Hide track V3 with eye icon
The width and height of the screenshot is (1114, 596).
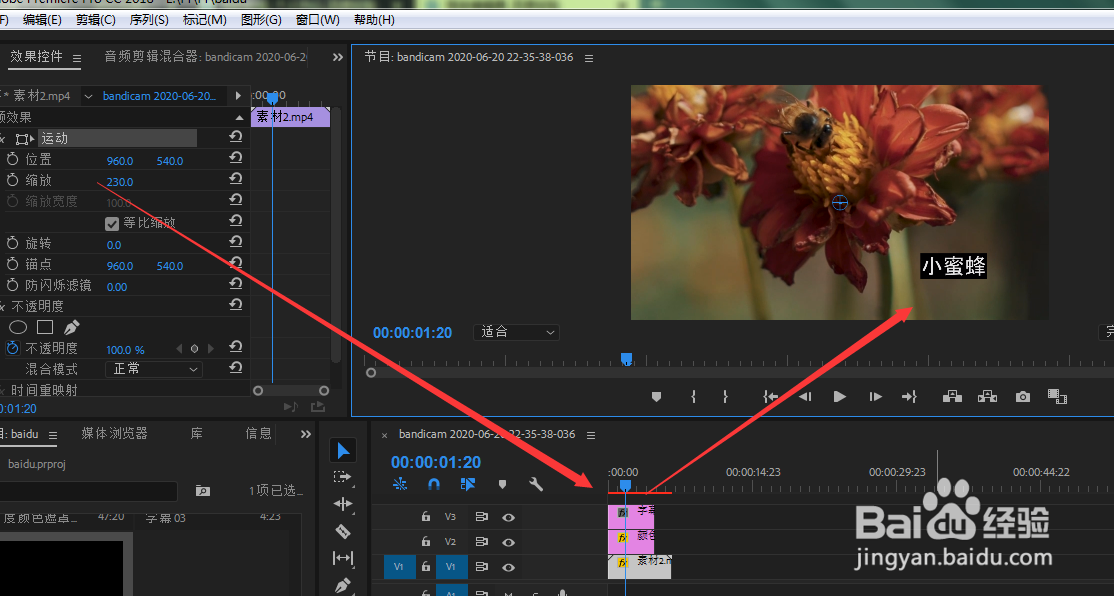click(509, 517)
